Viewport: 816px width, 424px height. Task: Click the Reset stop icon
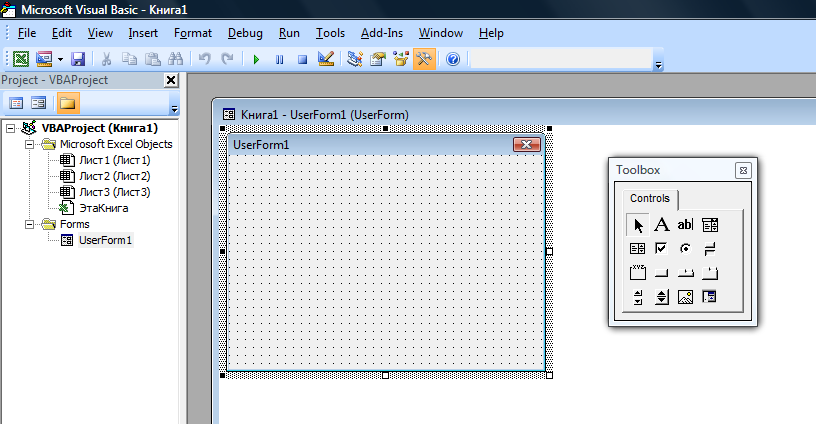pos(302,59)
